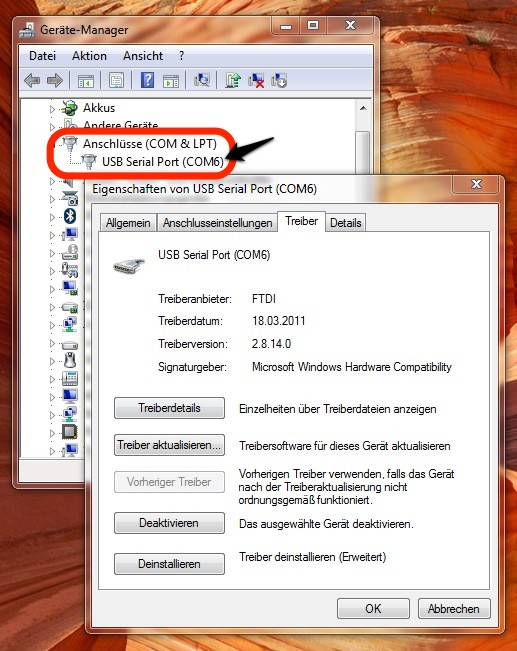
Task: Select the game controller input devices icon
Action: [x=70, y=270]
